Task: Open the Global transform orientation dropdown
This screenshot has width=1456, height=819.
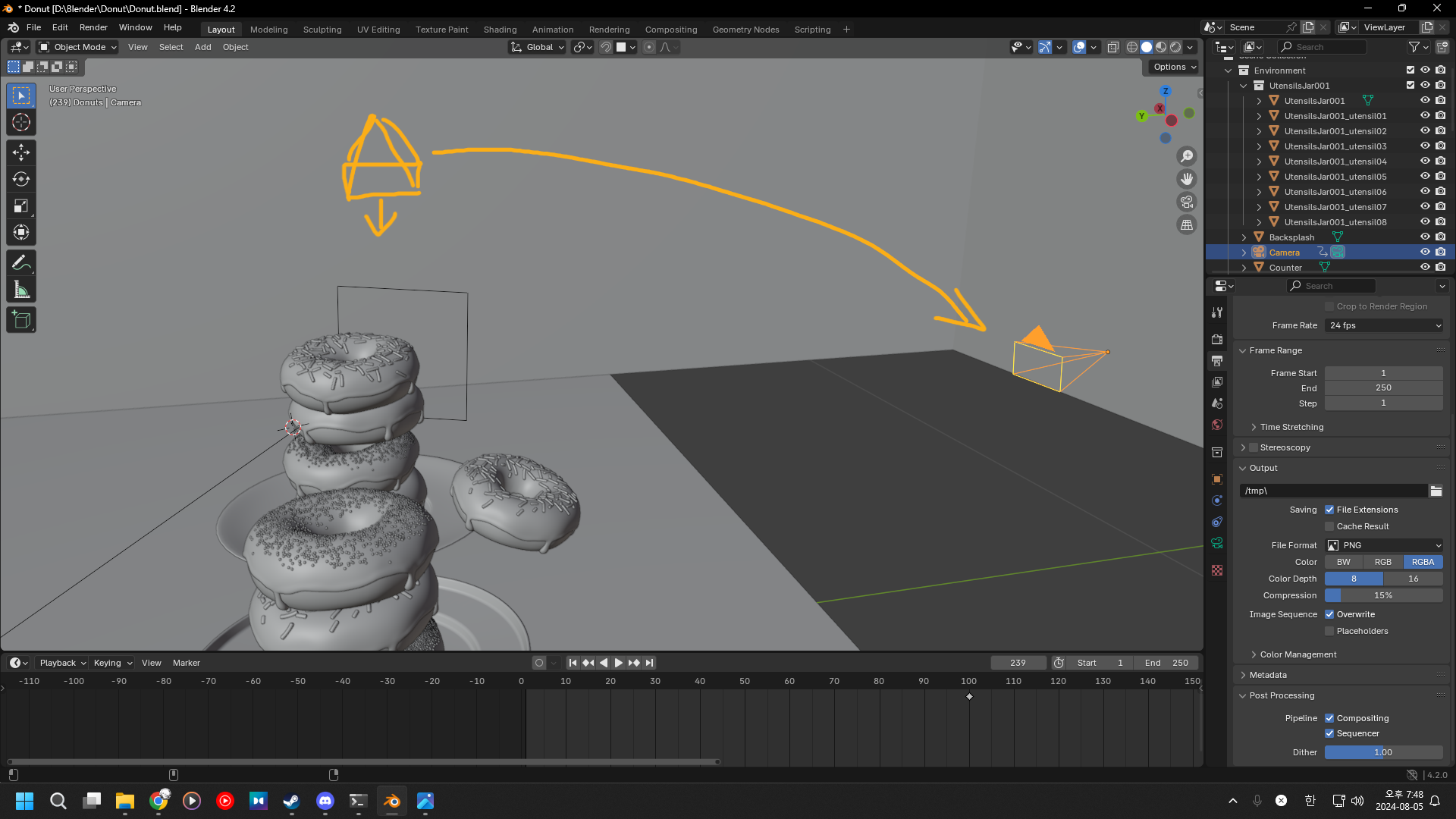Action: pos(538,47)
